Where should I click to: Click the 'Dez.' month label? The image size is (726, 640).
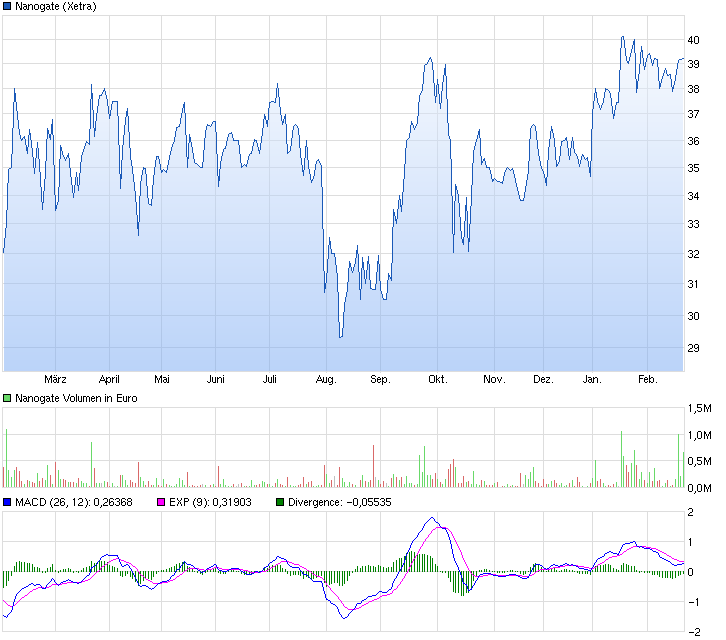pos(543,379)
